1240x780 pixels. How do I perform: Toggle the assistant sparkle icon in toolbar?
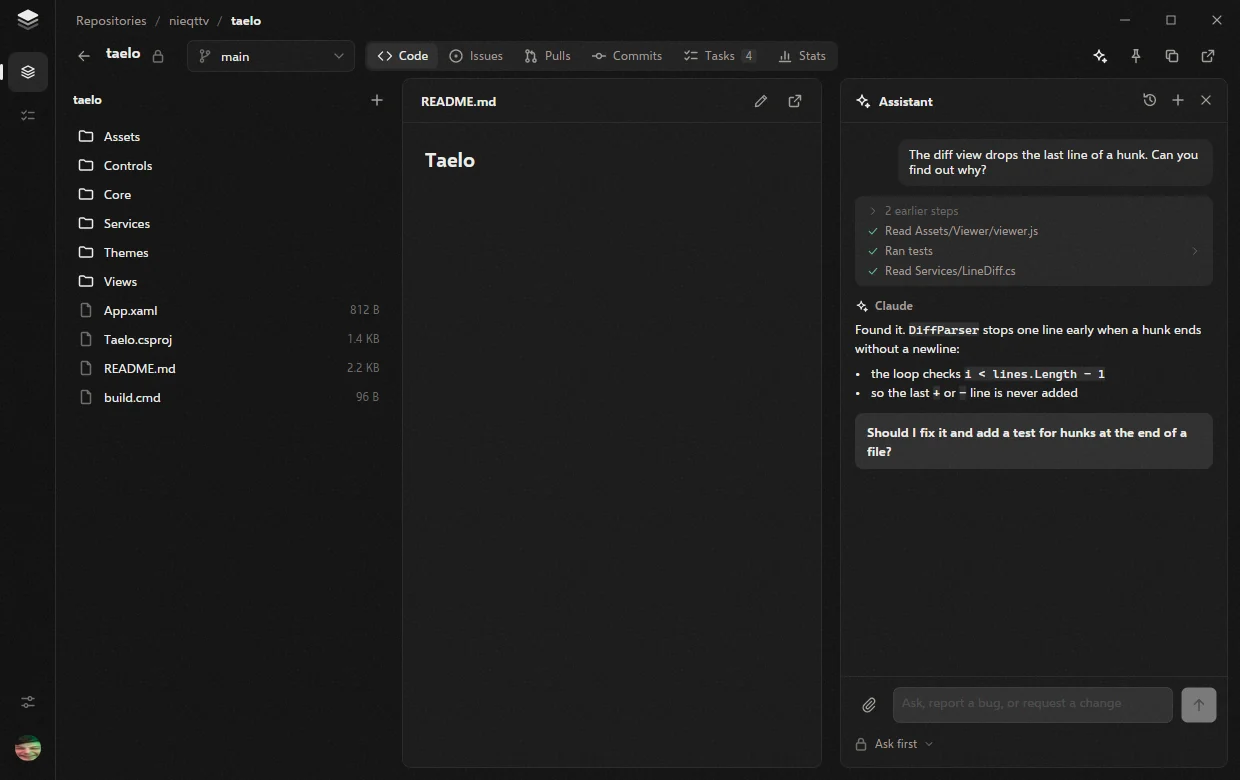click(1100, 56)
